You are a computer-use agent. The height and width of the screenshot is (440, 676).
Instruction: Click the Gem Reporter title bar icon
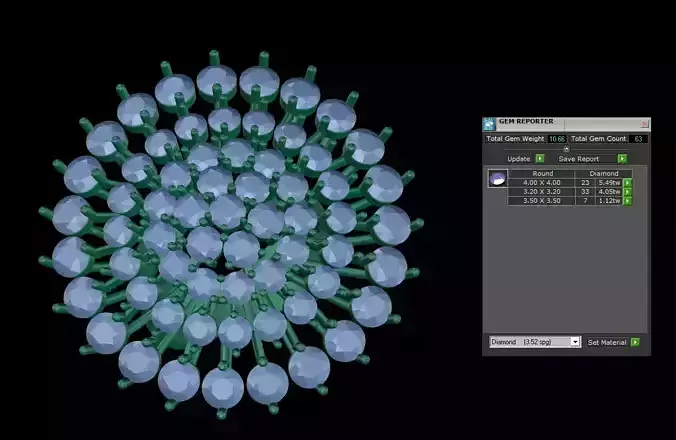(x=489, y=124)
